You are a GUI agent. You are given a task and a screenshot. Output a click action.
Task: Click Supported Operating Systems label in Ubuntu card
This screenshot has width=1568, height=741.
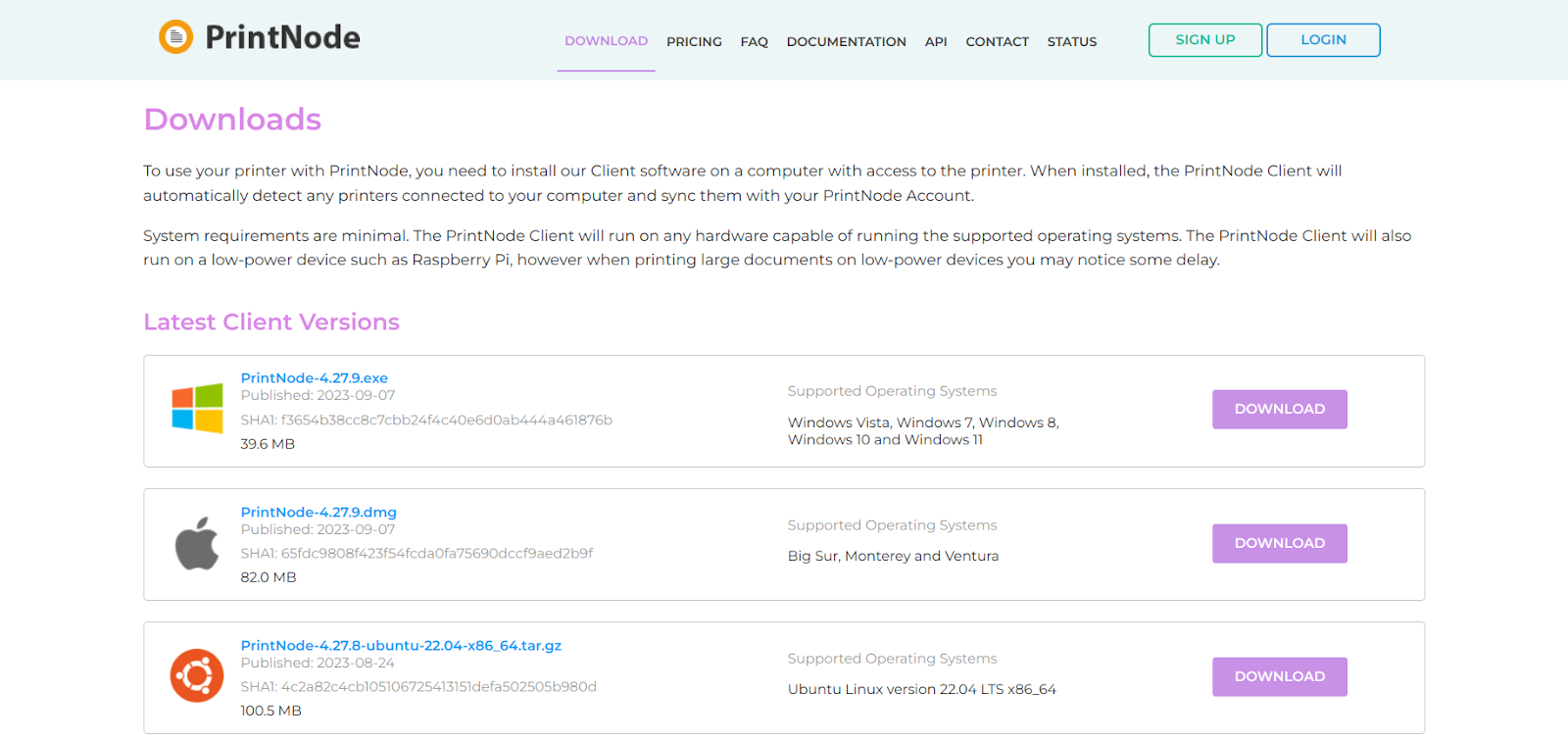pos(893,659)
